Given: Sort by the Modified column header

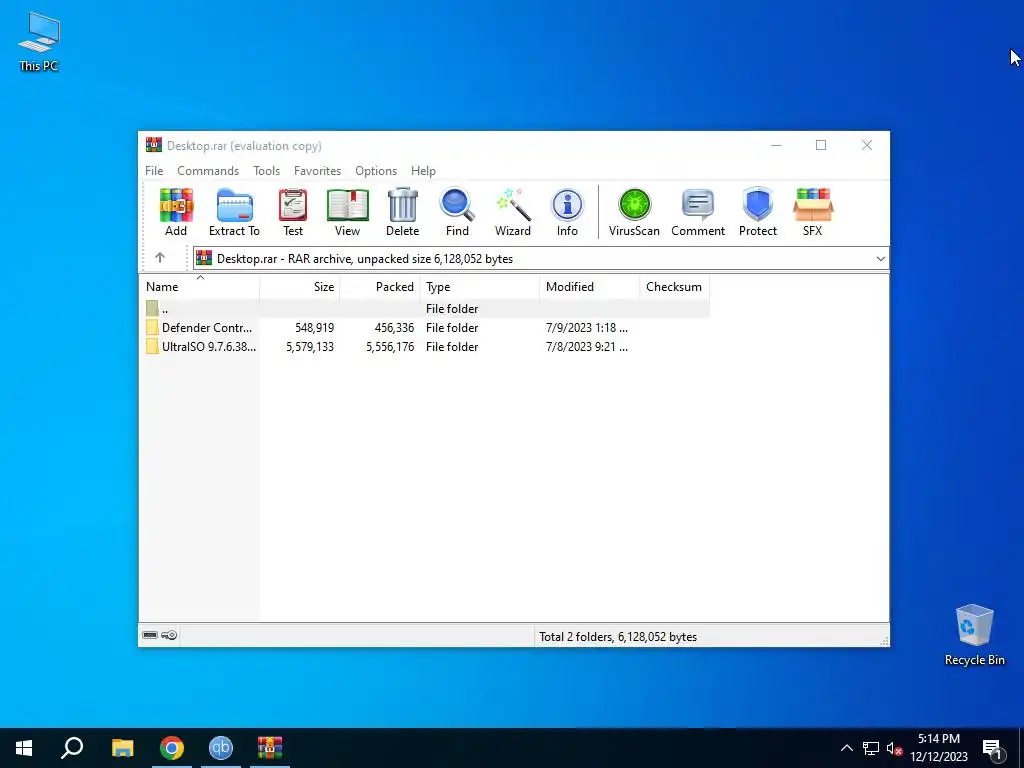Looking at the screenshot, I should [x=590, y=287].
